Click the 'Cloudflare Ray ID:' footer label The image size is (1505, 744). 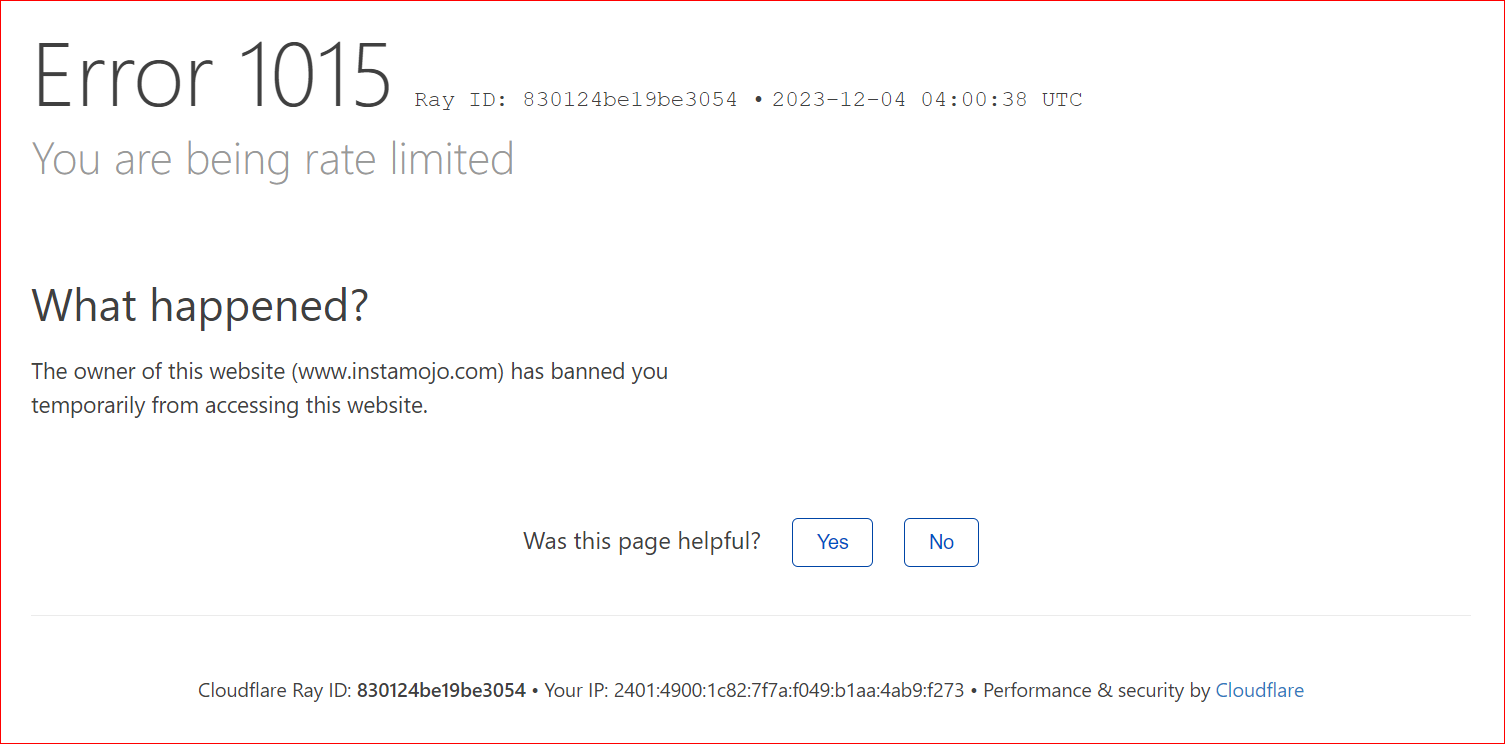click(275, 690)
